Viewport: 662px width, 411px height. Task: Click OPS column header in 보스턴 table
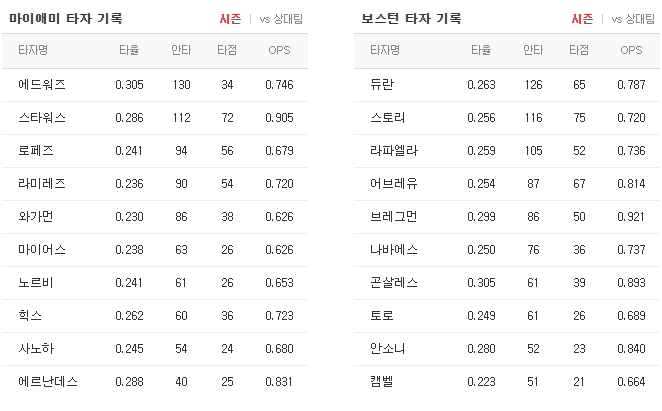click(x=631, y=50)
